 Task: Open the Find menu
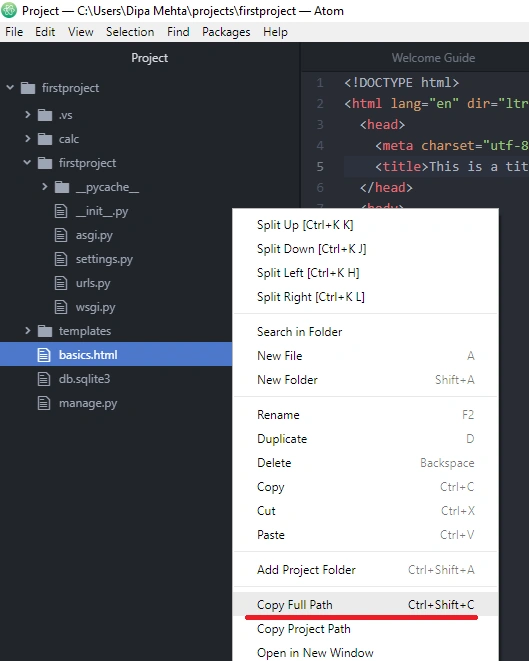tap(178, 32)
